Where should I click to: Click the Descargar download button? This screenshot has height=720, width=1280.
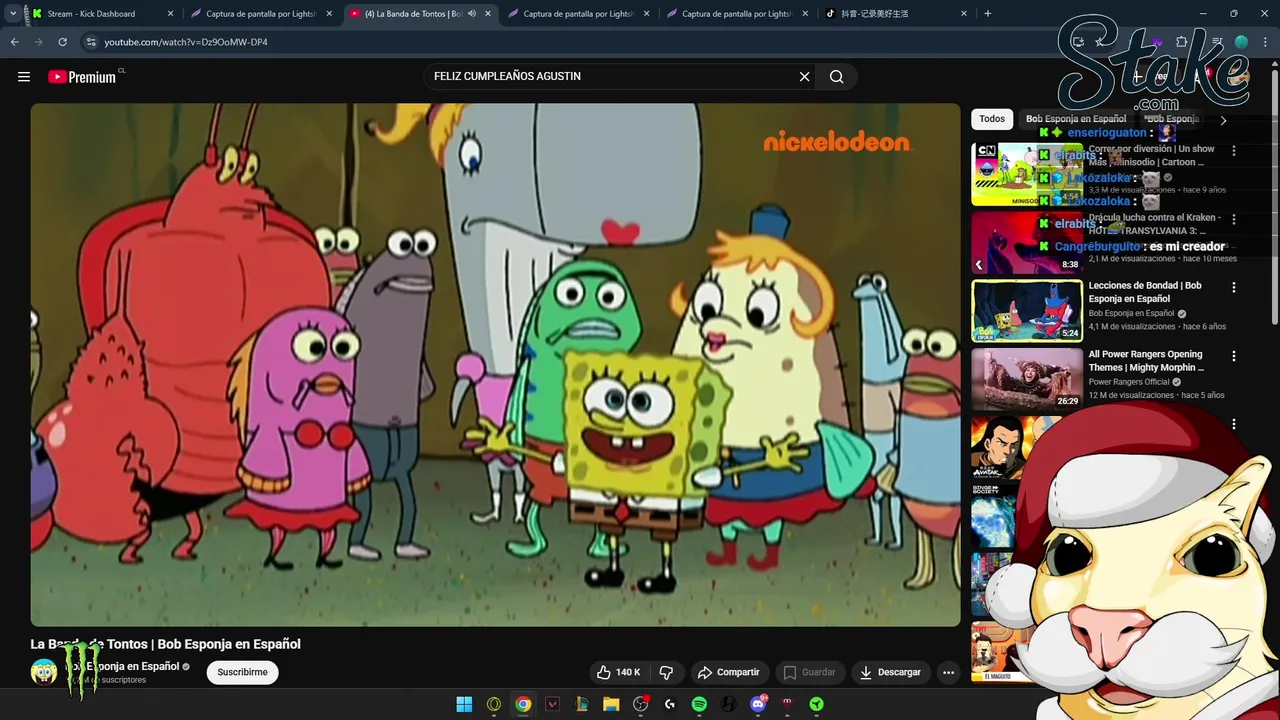pyautogui.click(x=890, y=672)
